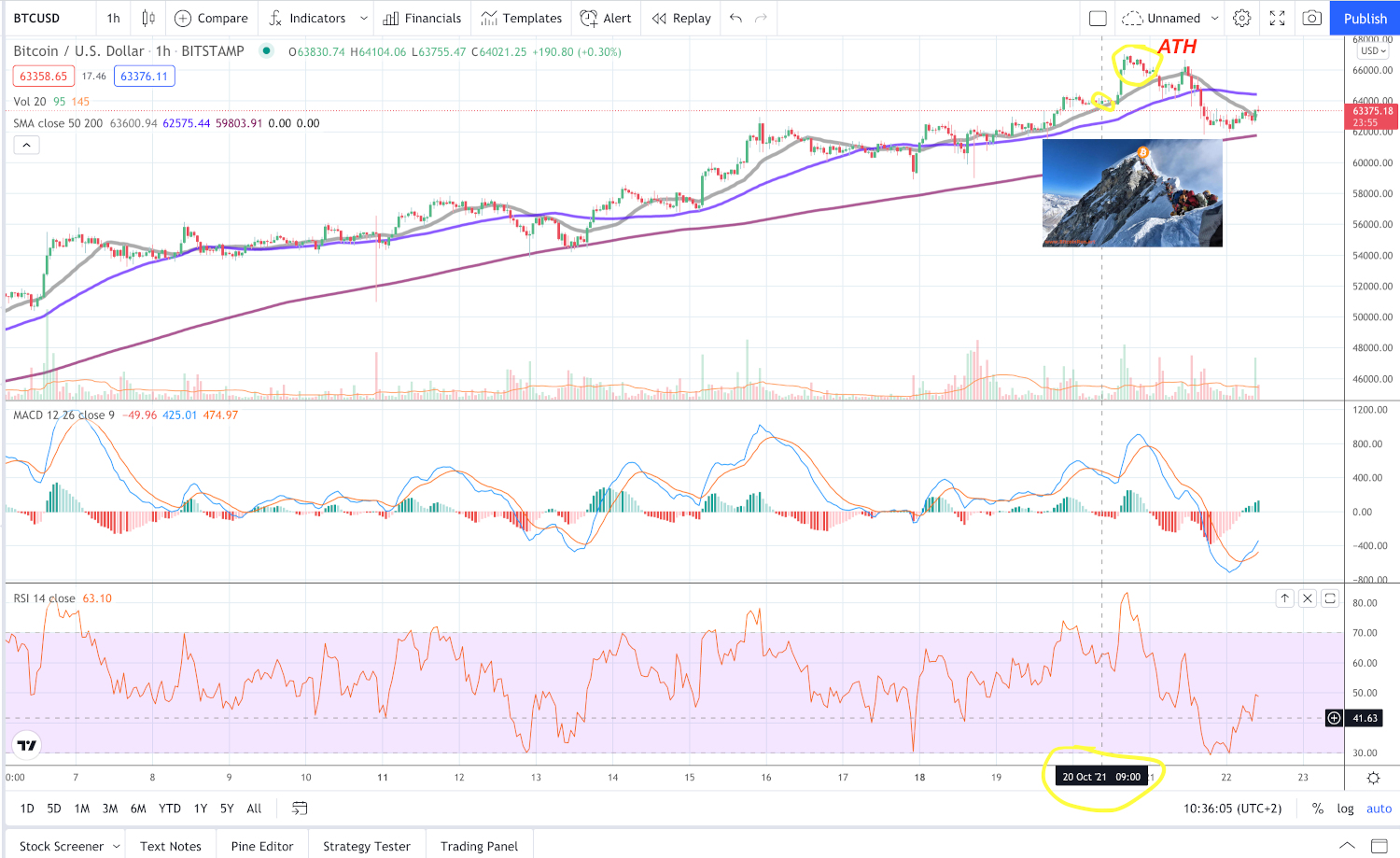
Task: Enter fullscreen mode
Action: point(1277,18)
